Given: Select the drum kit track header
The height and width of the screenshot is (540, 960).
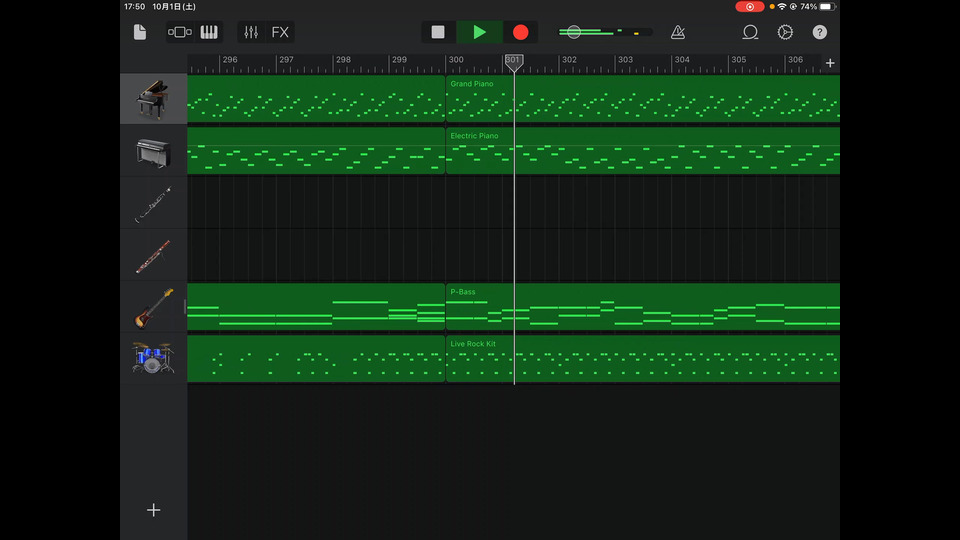Looking at the screenshot, I should [x=153, y=359].
